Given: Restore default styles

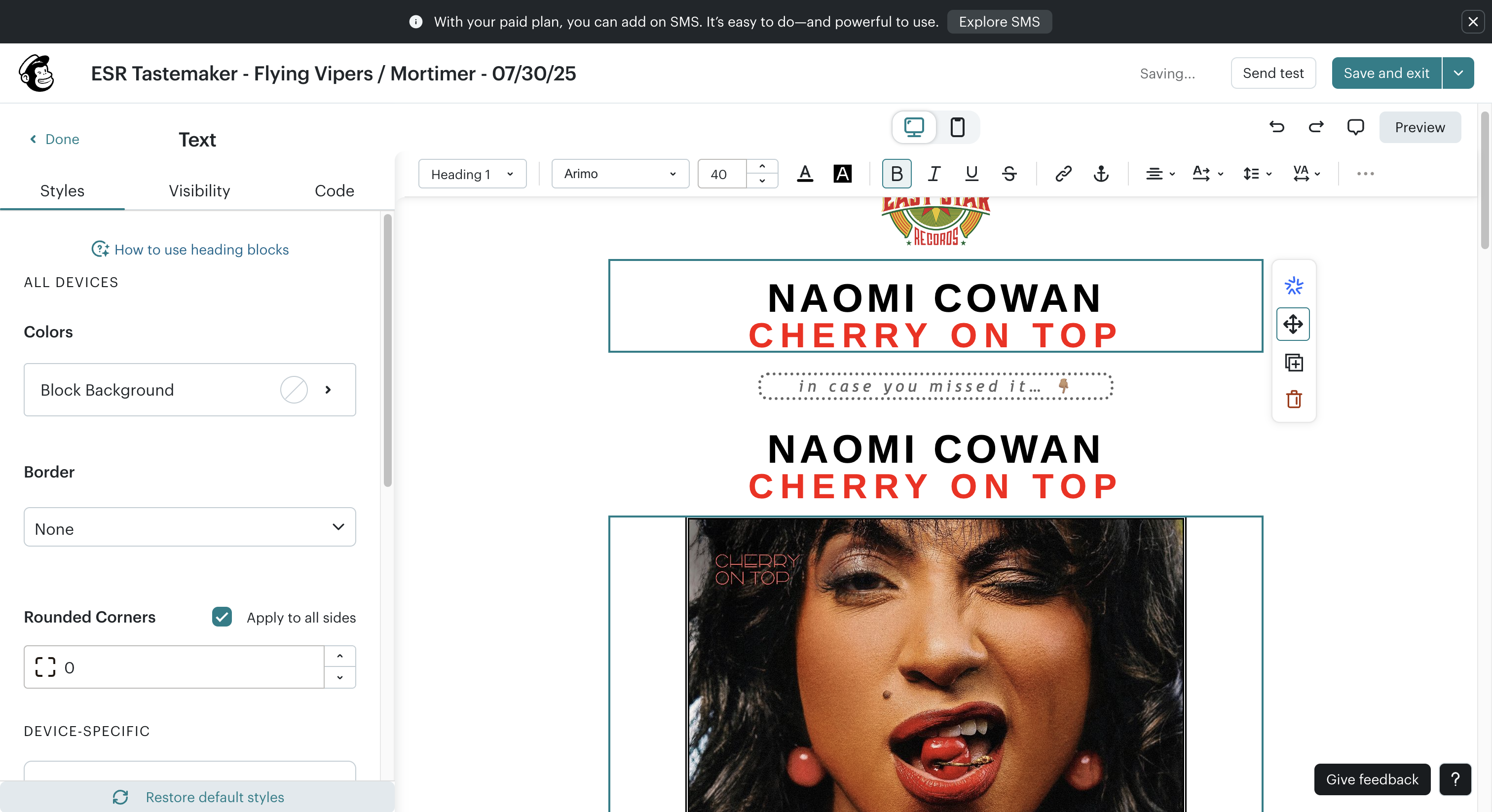Looking at the screenshot, I should coord(197,797).
